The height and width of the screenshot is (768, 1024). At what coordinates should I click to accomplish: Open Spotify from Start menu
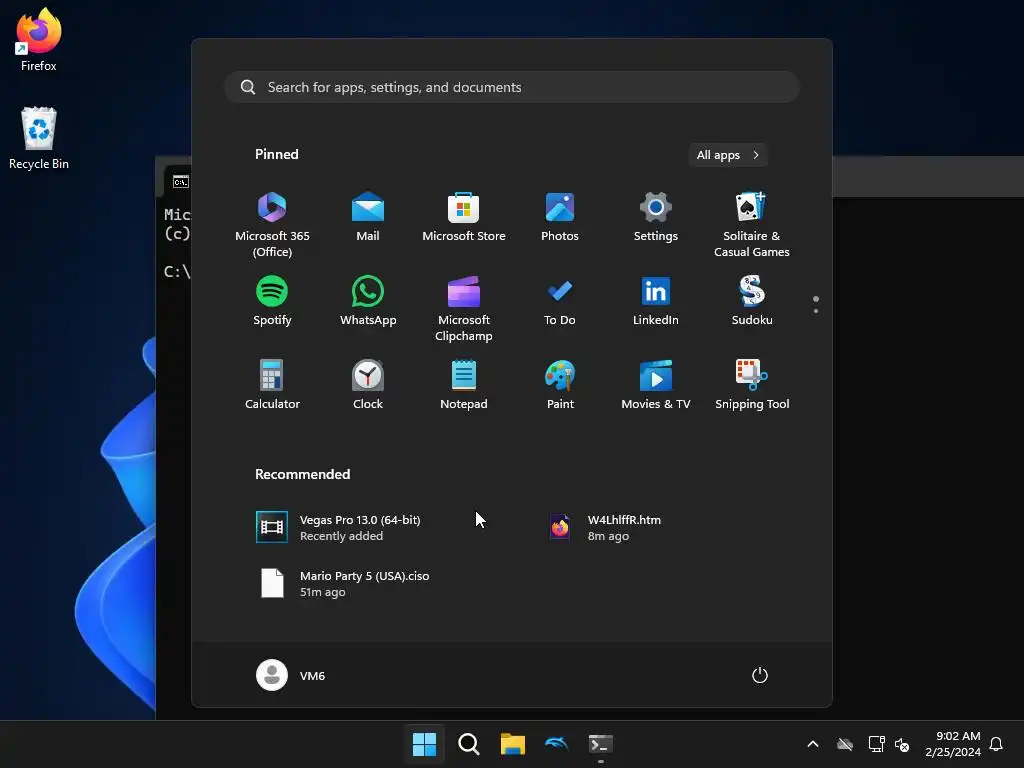pos(272,301)
